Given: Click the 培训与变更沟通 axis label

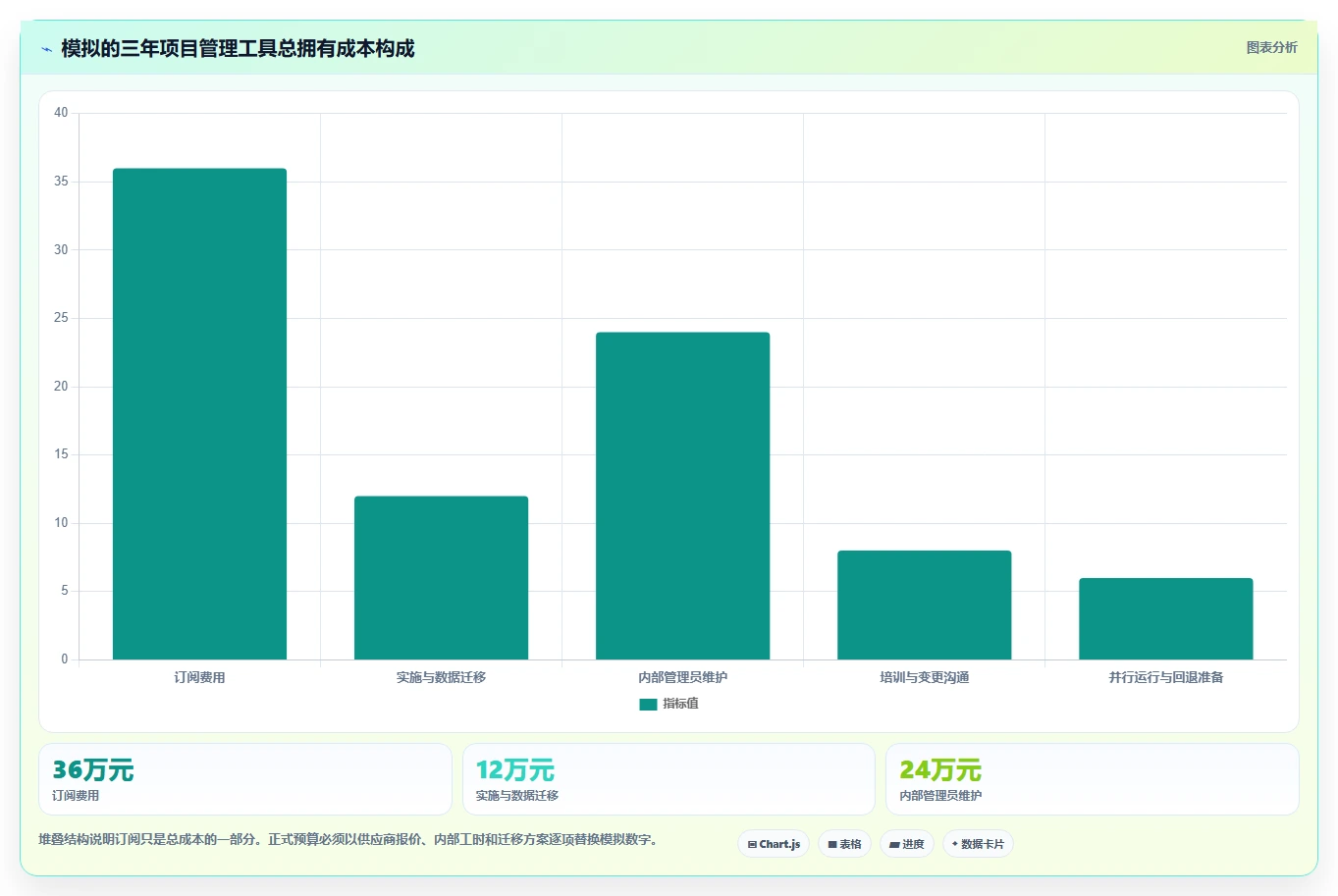Looking at the screenshot, I should (924, 677).
